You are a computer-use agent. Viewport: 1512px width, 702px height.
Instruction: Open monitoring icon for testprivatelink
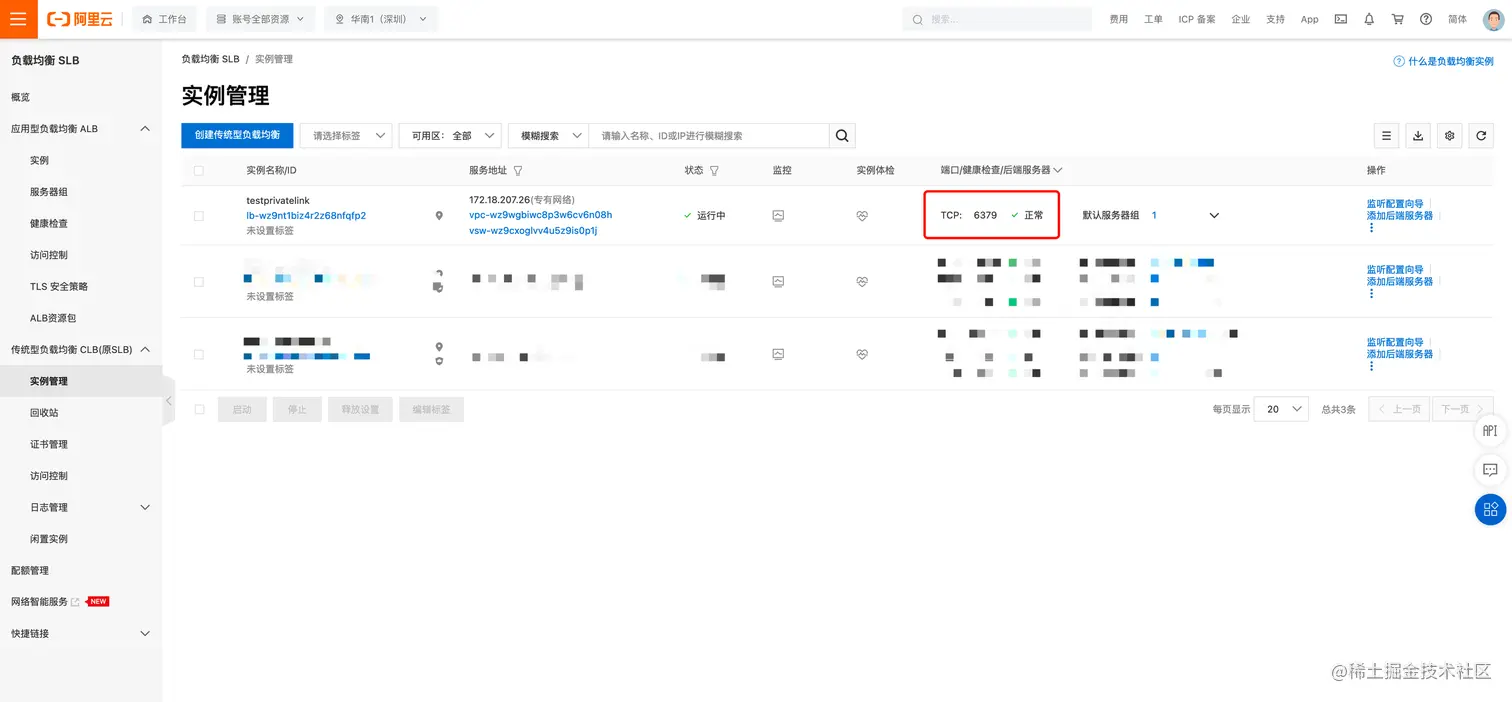(x=778, y=215)
